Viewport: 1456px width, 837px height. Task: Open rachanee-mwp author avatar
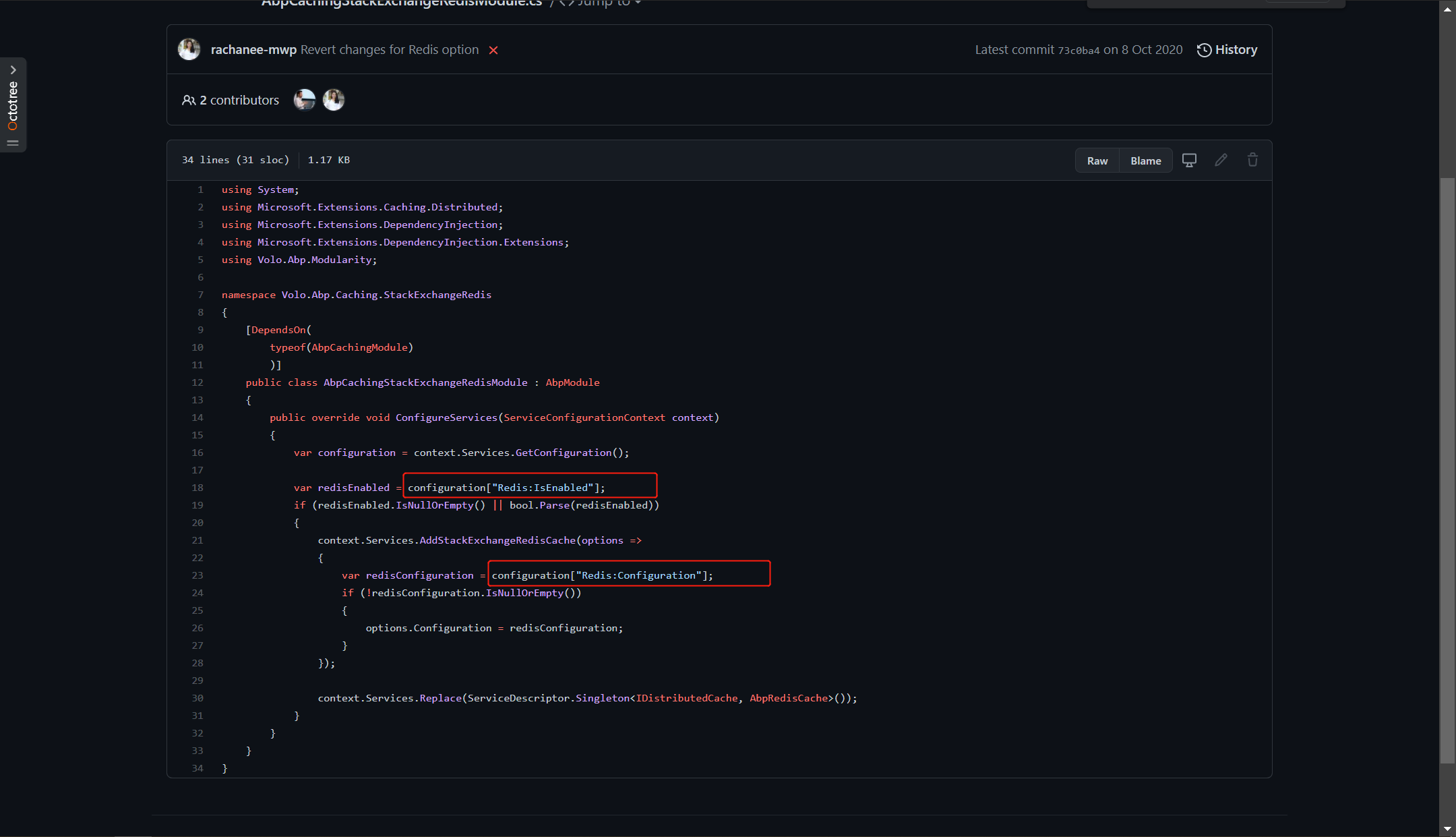[189, 49]
